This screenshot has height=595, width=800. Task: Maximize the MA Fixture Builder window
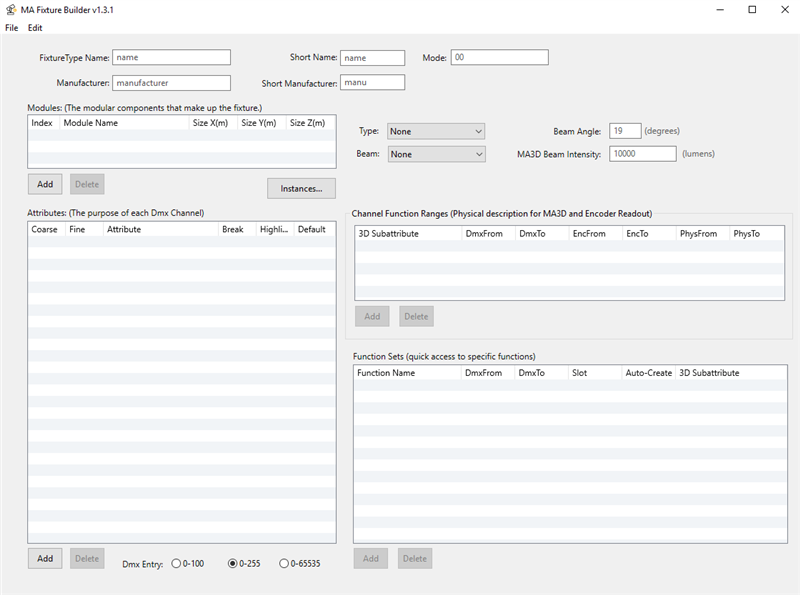[x=752, y=10]
